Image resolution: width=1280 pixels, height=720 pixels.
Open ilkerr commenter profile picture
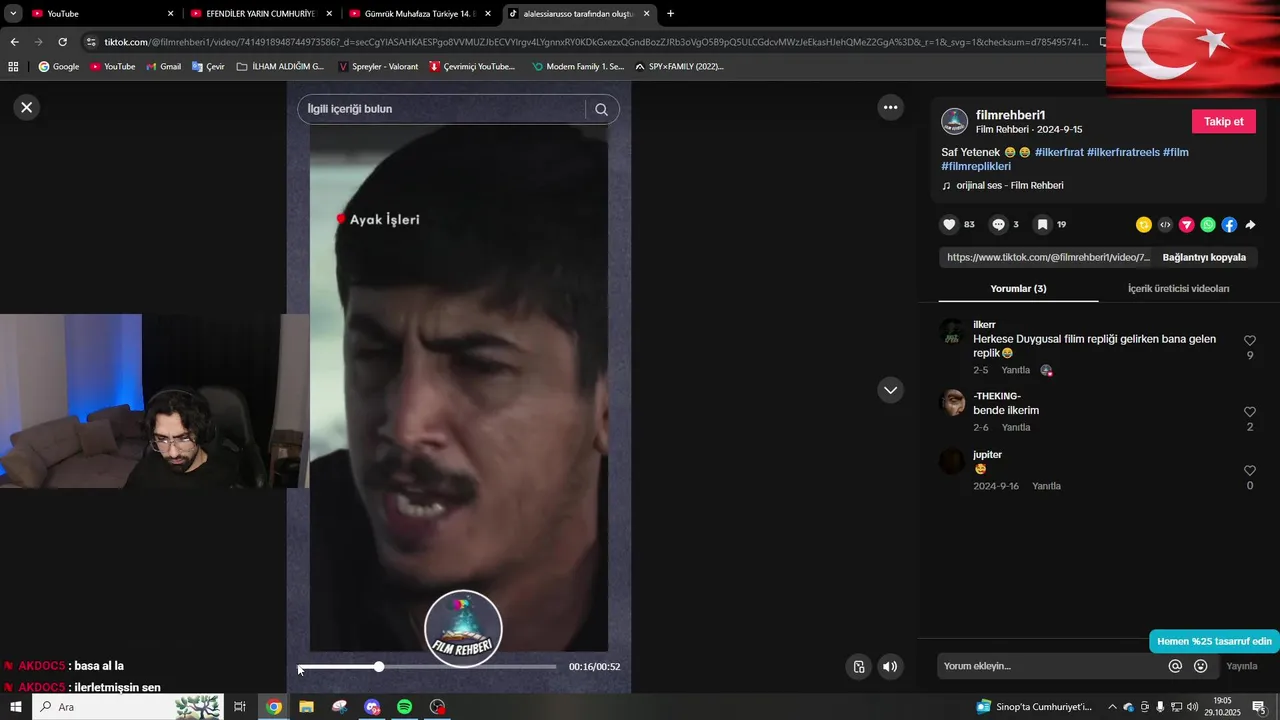953,333
